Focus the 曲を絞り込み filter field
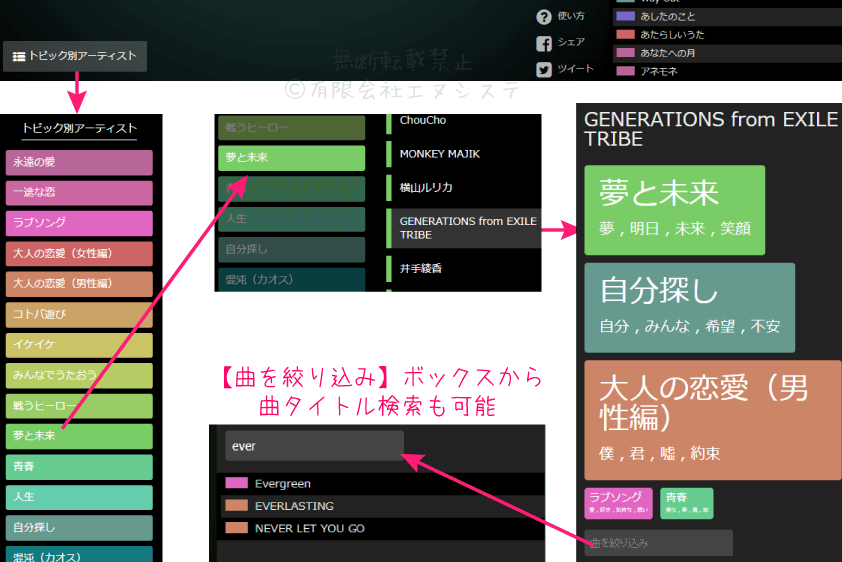Viewport: 842px width, 562px height. 658,543
